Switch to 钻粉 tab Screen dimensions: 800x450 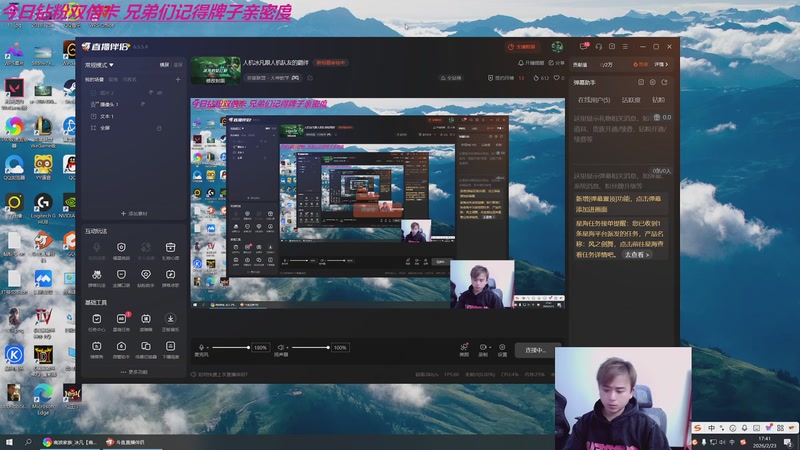click(x=659, y=100)
